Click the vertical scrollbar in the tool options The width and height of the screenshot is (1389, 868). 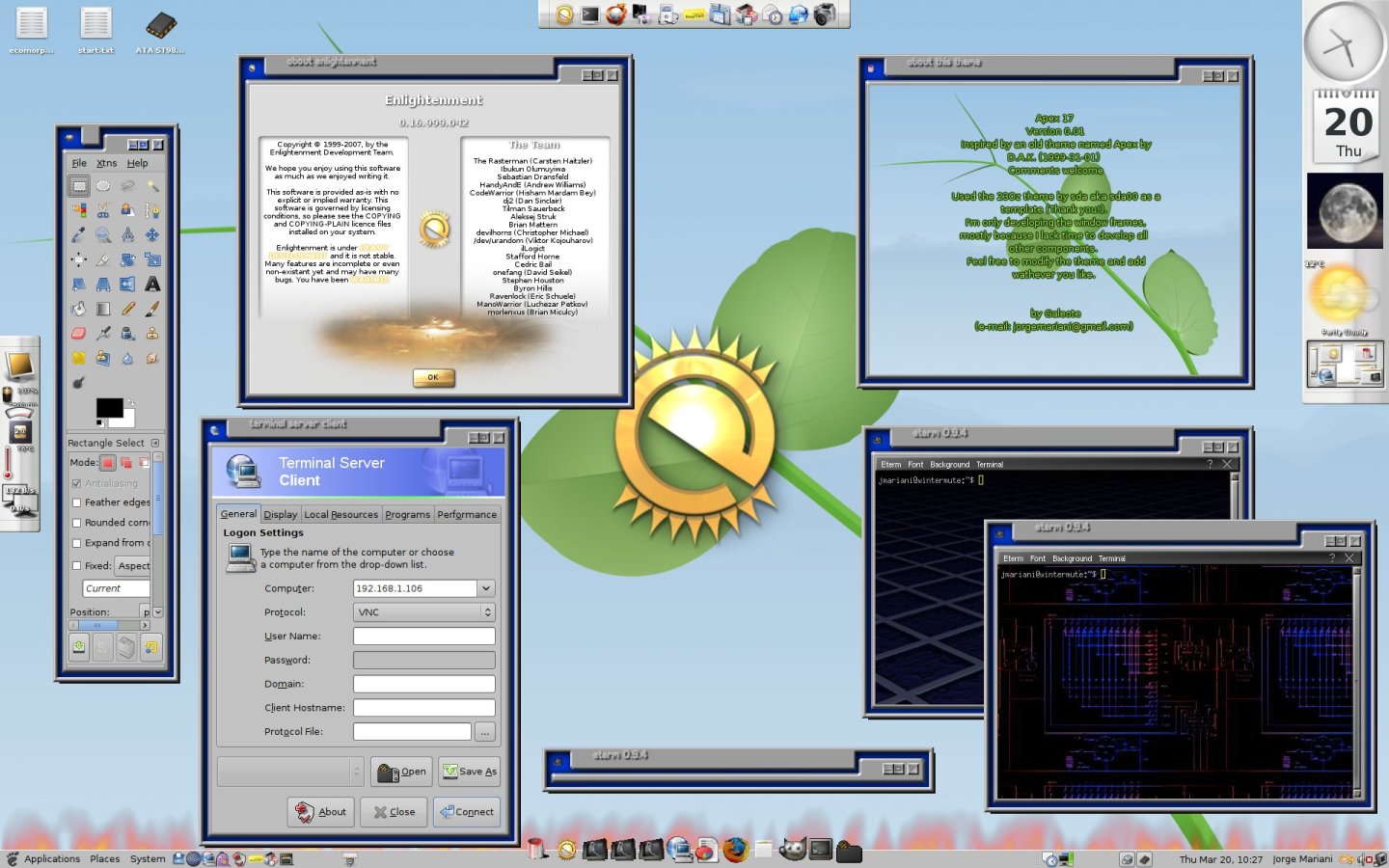click(158, 535)
